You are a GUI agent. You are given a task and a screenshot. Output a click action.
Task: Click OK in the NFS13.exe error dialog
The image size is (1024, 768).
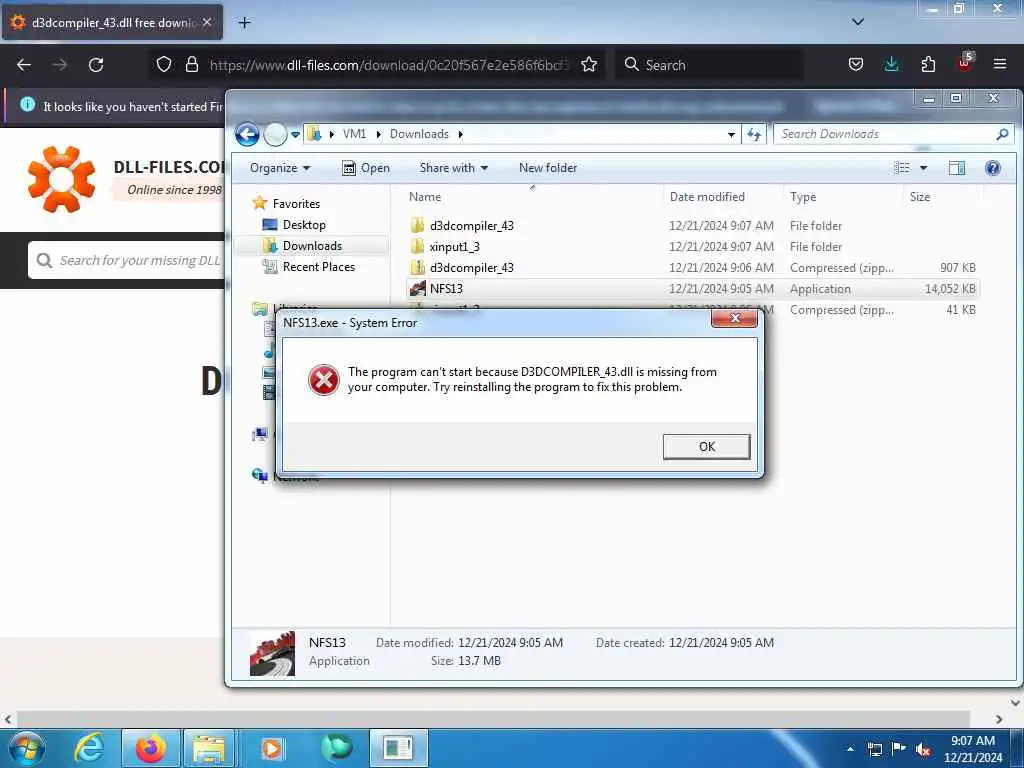tap(706, 447)
